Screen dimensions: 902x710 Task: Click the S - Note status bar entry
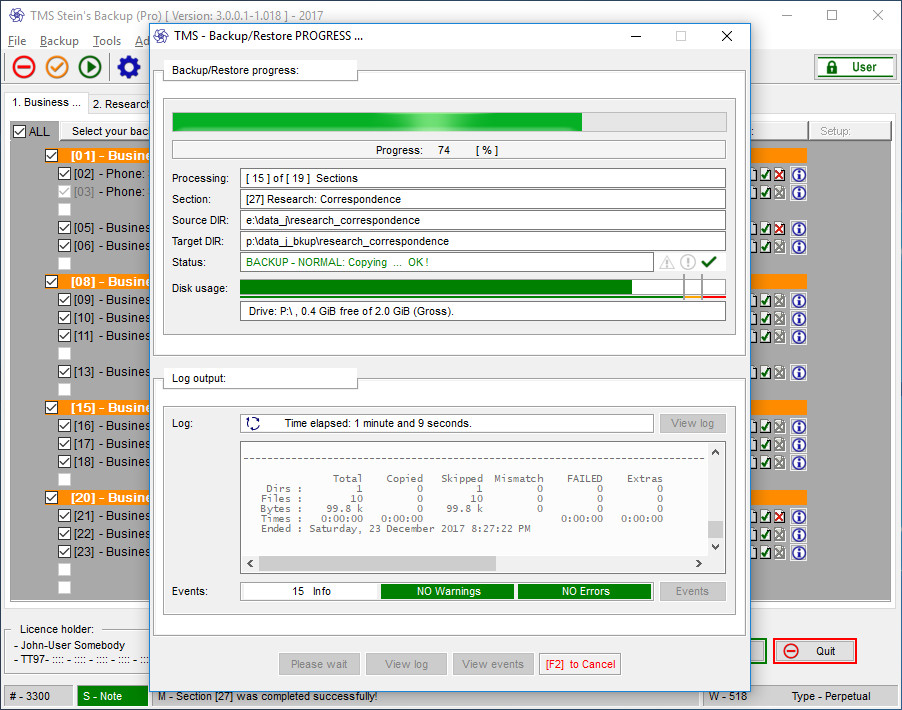[113, 696]
